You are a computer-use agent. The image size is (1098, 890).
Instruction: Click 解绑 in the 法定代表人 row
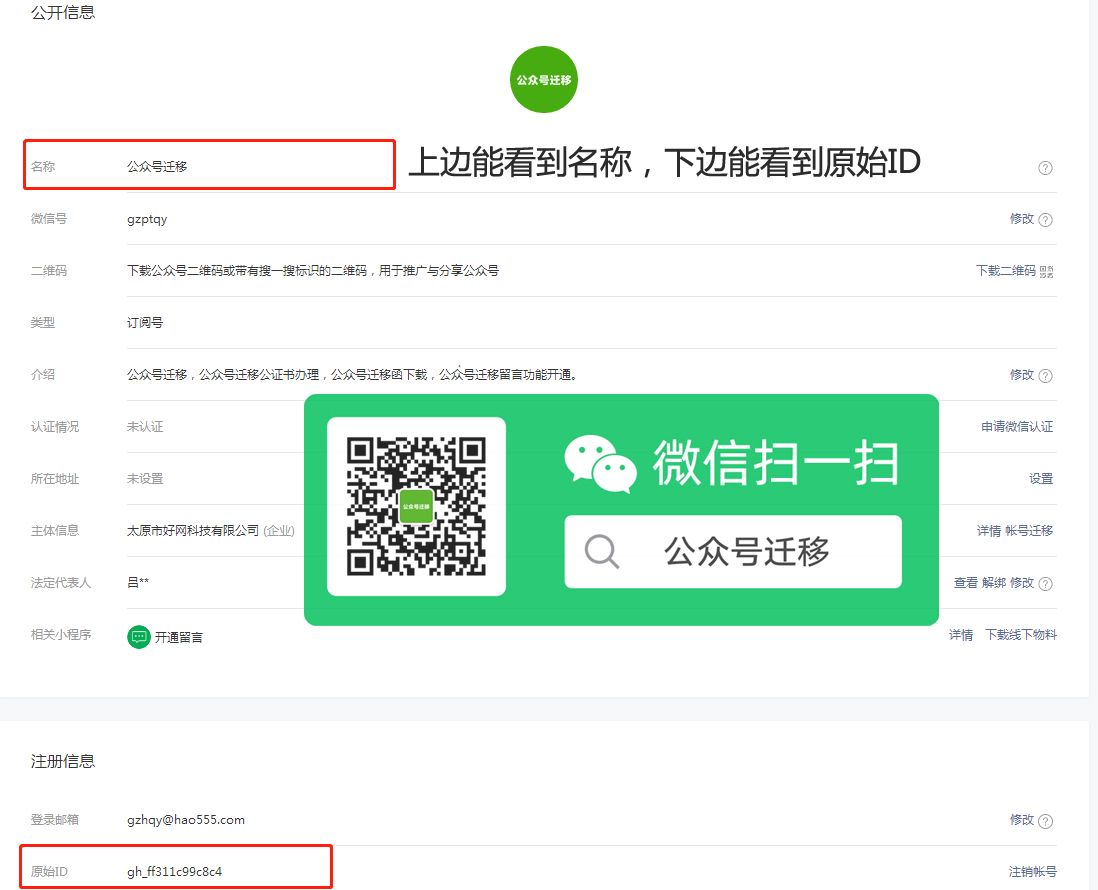(994, 583)
